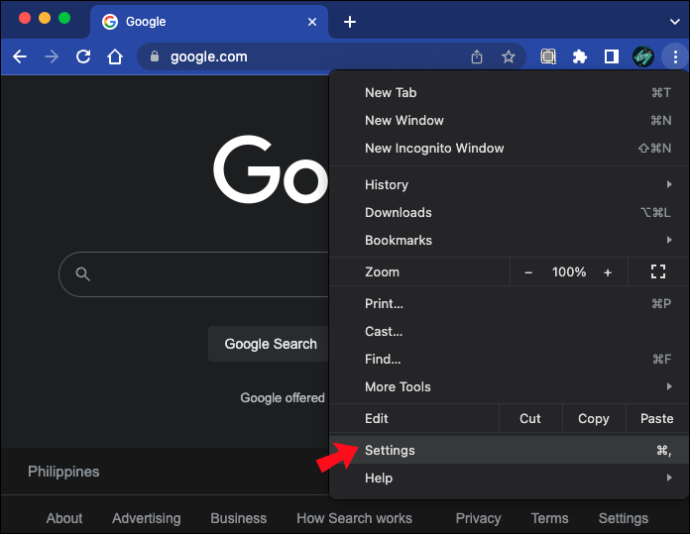Click the Google search input field
Screen dimensions: 690x534
[194, 274]
